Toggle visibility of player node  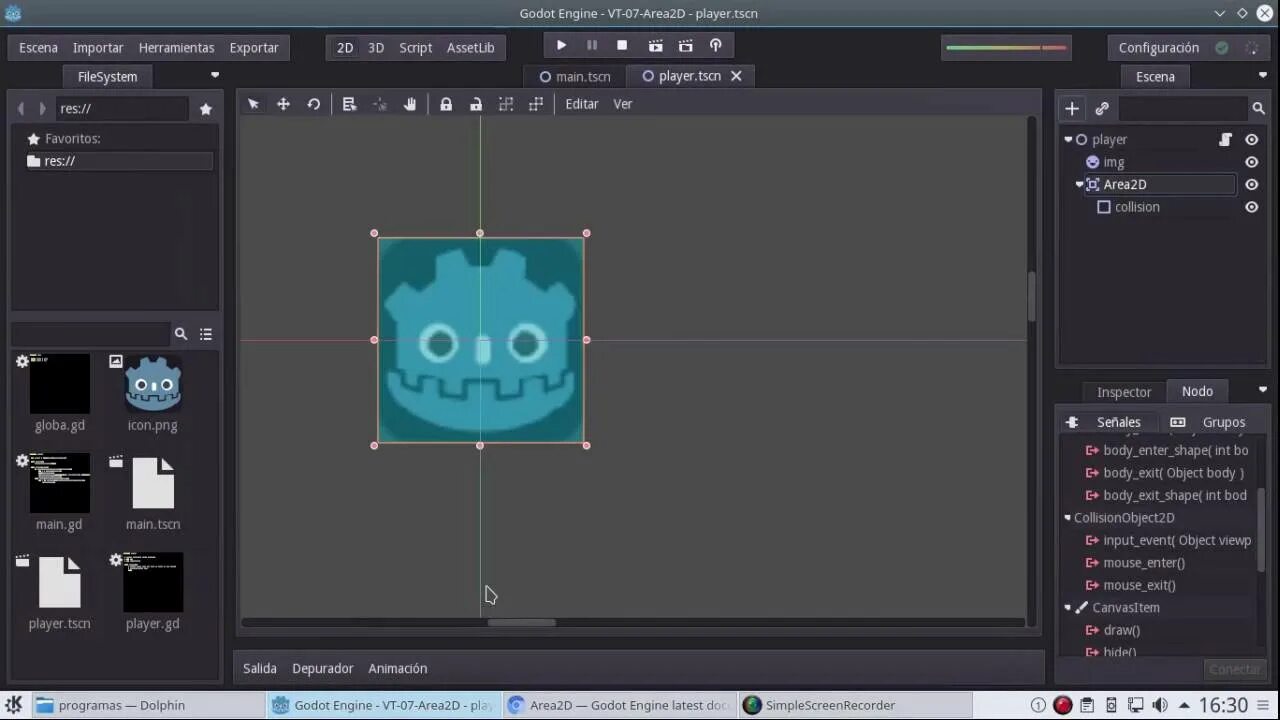[1251, 140]
